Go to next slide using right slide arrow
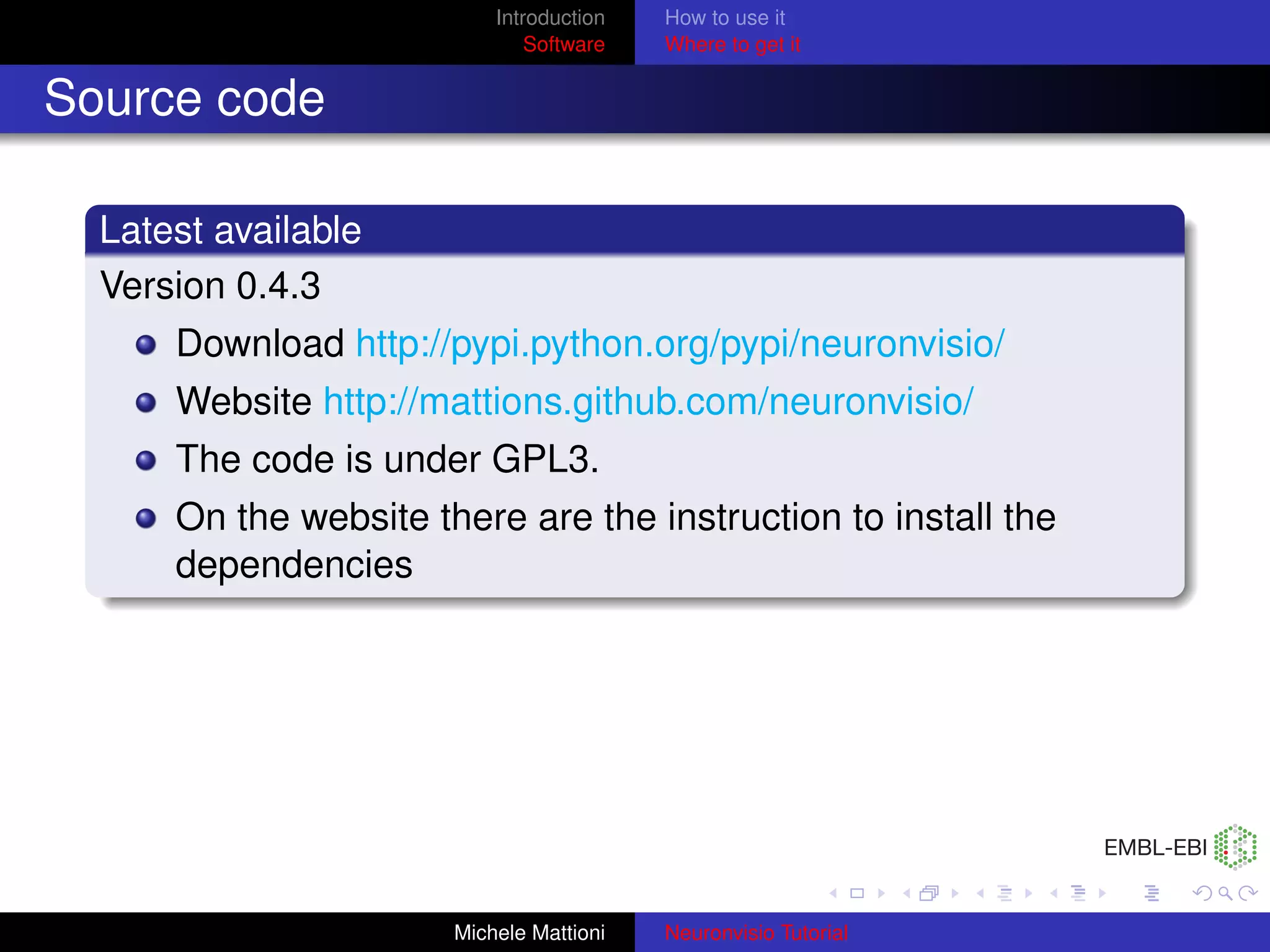Image resolution: width=1270 pixels, height=952 pixels. (x=881, y=893)
